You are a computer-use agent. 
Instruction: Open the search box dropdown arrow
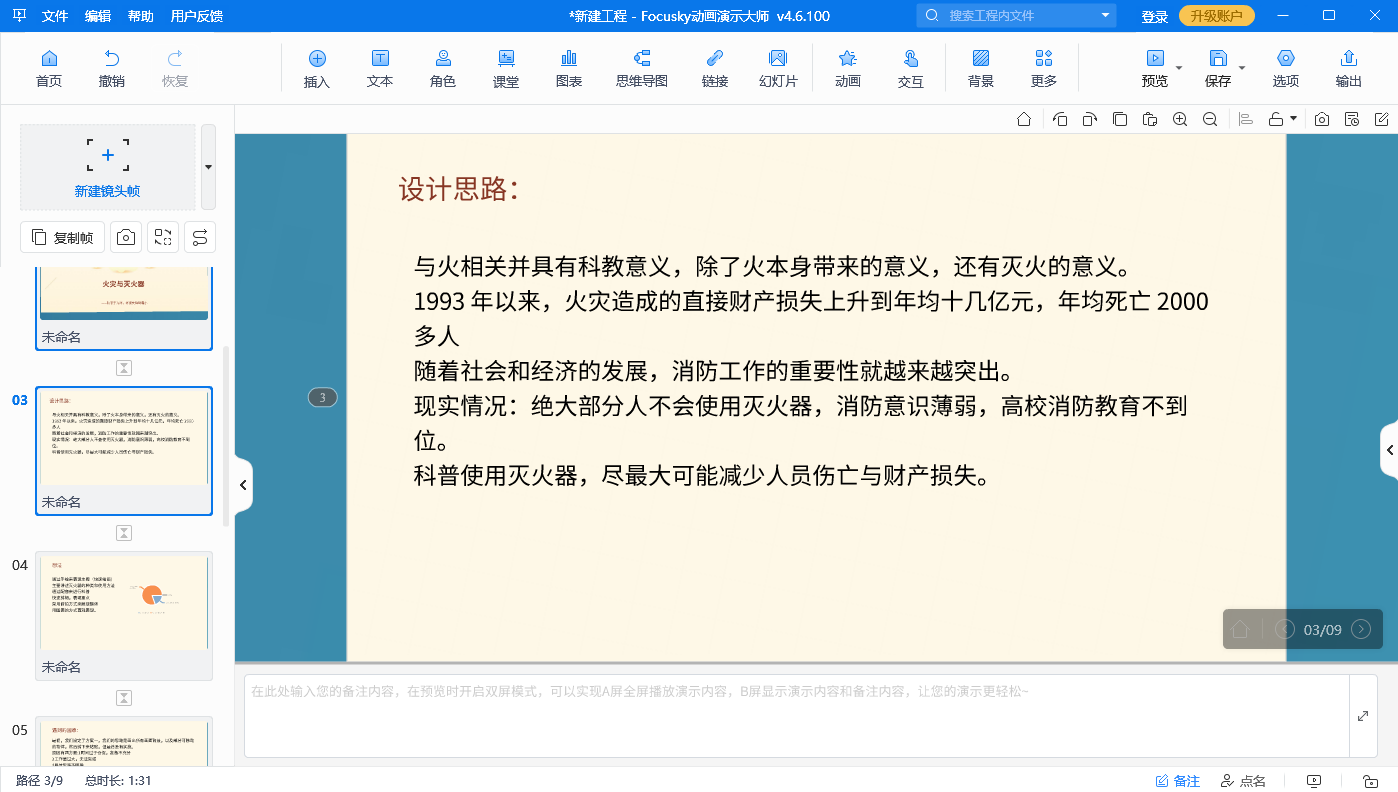pyautogui.click(x=1106, y=15)
